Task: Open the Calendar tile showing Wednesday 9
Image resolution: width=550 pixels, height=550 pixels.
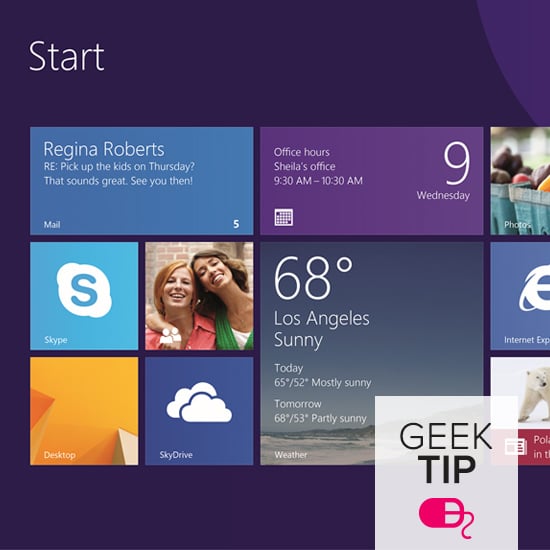Action: (x=372, y=181)
